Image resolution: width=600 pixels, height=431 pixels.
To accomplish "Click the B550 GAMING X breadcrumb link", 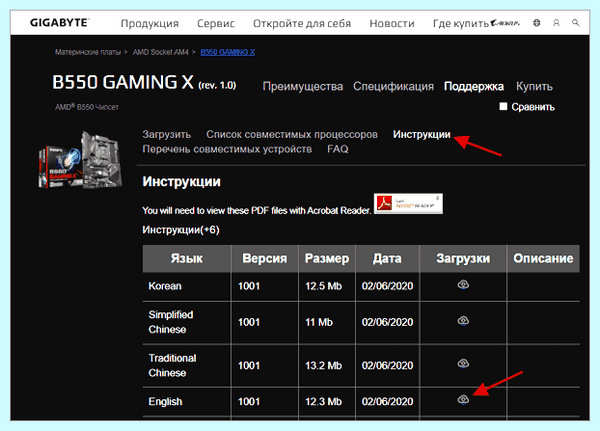I will point(228,52).
